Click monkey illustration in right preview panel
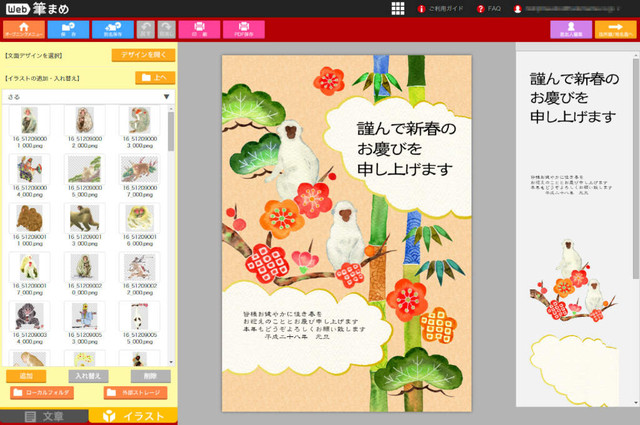The image size is (640, 425). tap(572, 280)
